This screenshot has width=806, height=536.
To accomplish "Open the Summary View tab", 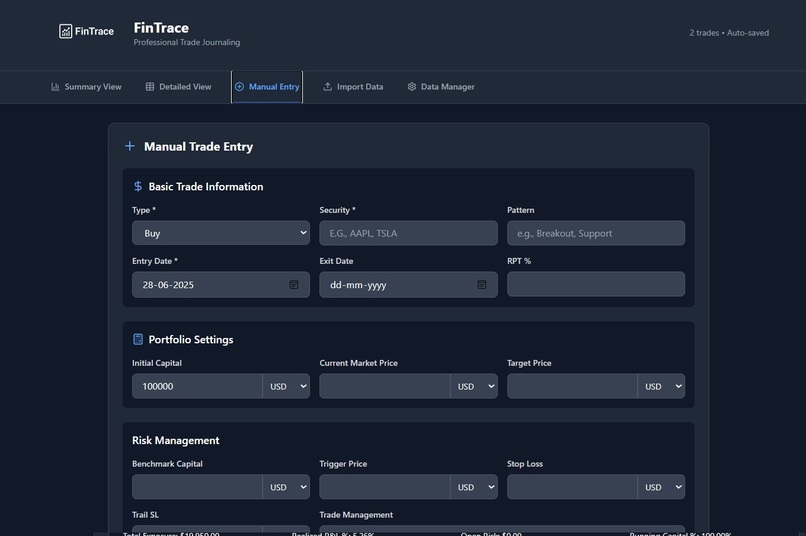I will tap(86, 87).
